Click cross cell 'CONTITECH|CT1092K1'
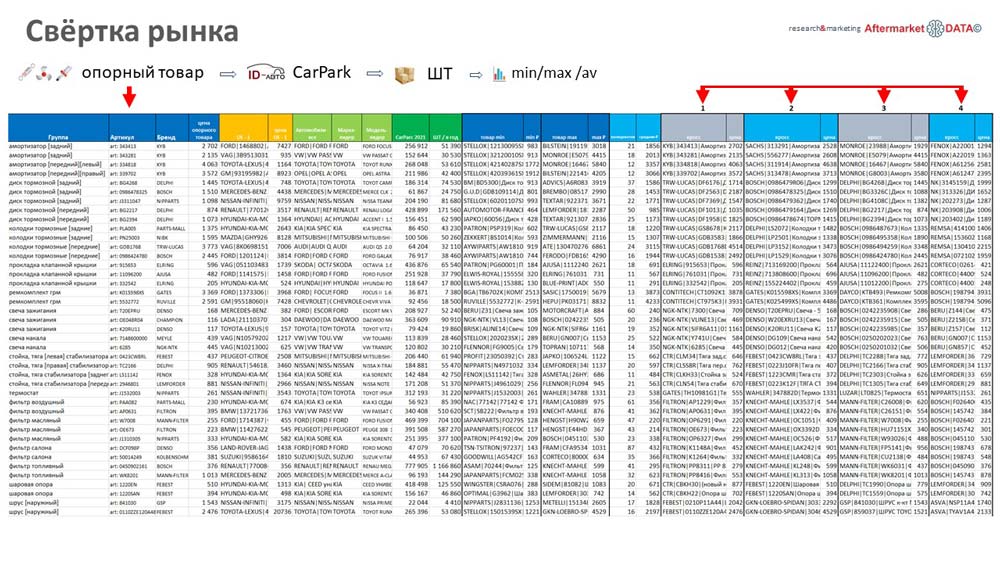The height and width of the screenshot is (563, 1000). 694,293
